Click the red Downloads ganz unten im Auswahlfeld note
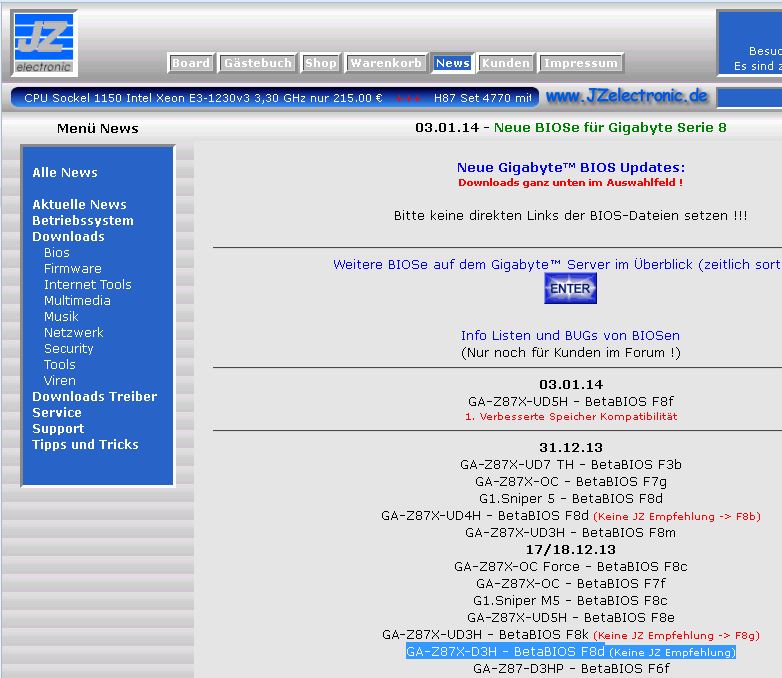The image size is (782, 678). pyautogui.click(x=571, y=183)
